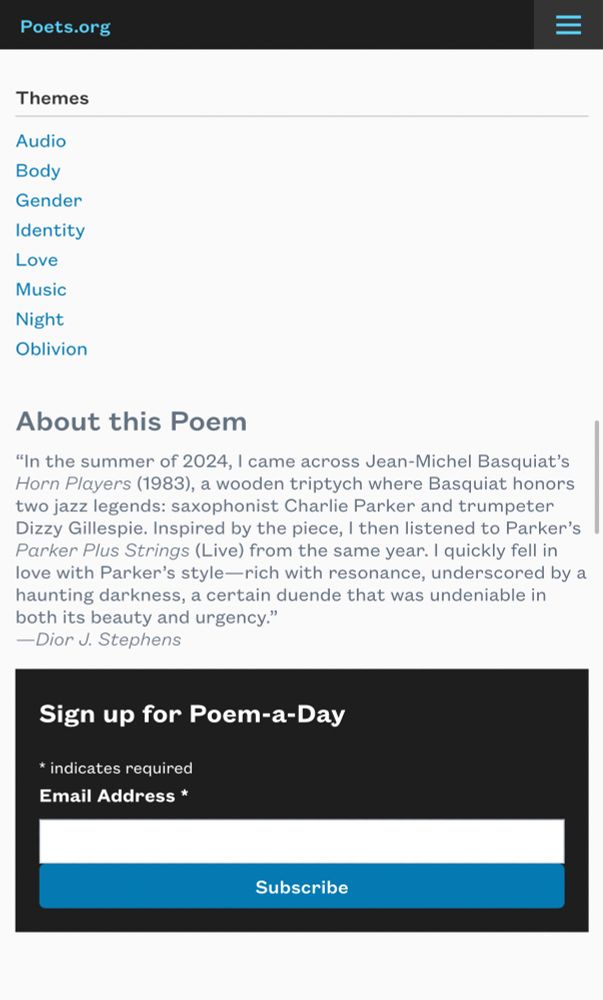603x1000 pixels.
Task: Browse the Love theme
Action: (37, 260)
